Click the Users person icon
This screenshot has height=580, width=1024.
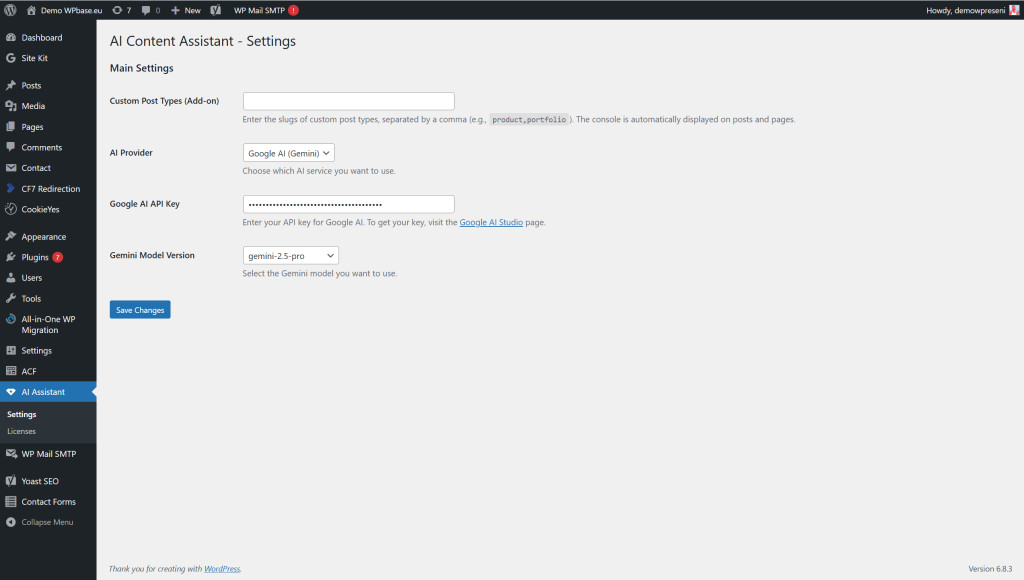point(10,278)
